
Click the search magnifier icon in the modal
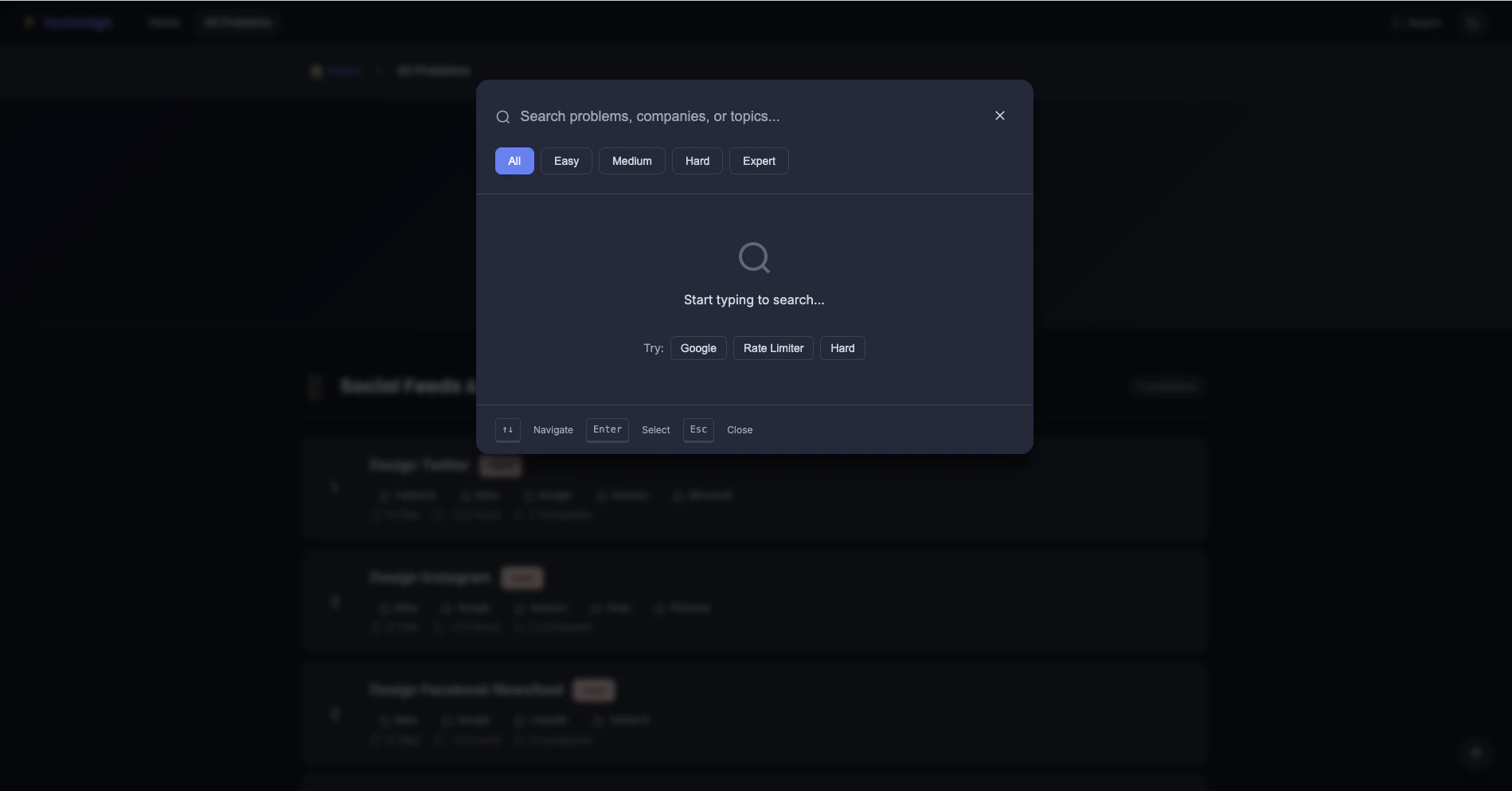point(502,117)
